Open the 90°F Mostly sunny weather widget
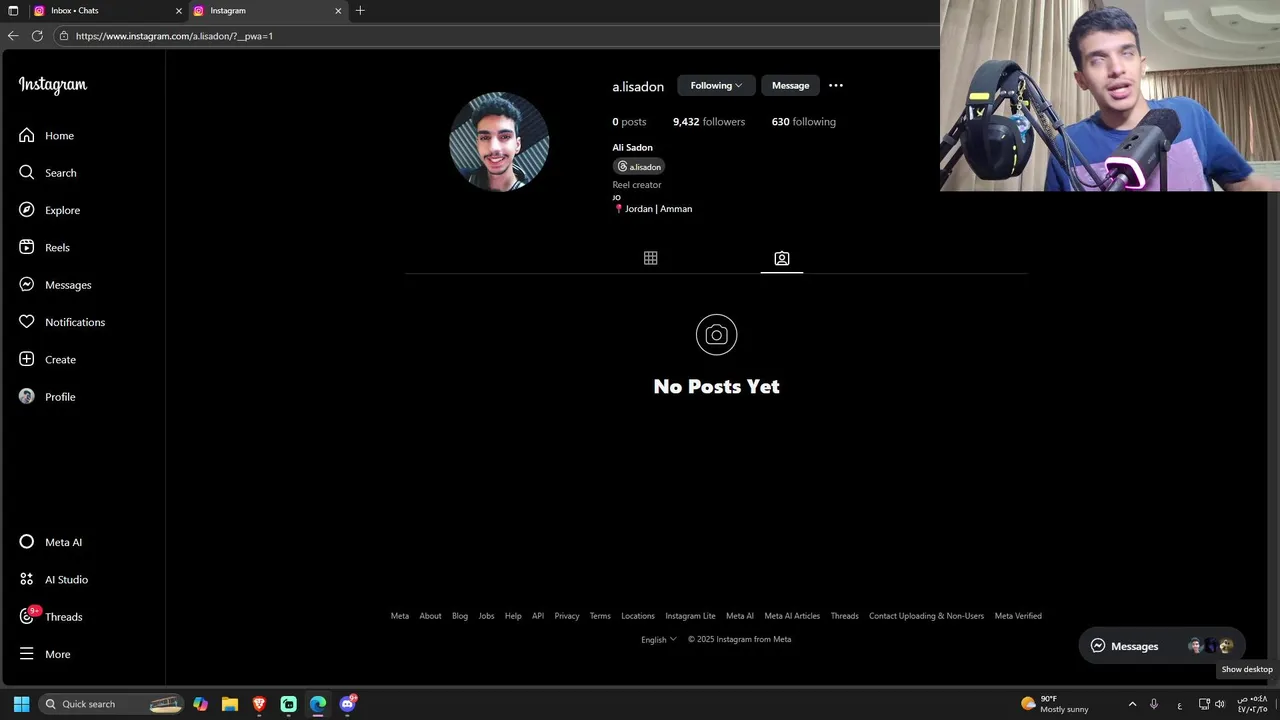This screenshot has height=720, width=1280. coord(1055,704)
